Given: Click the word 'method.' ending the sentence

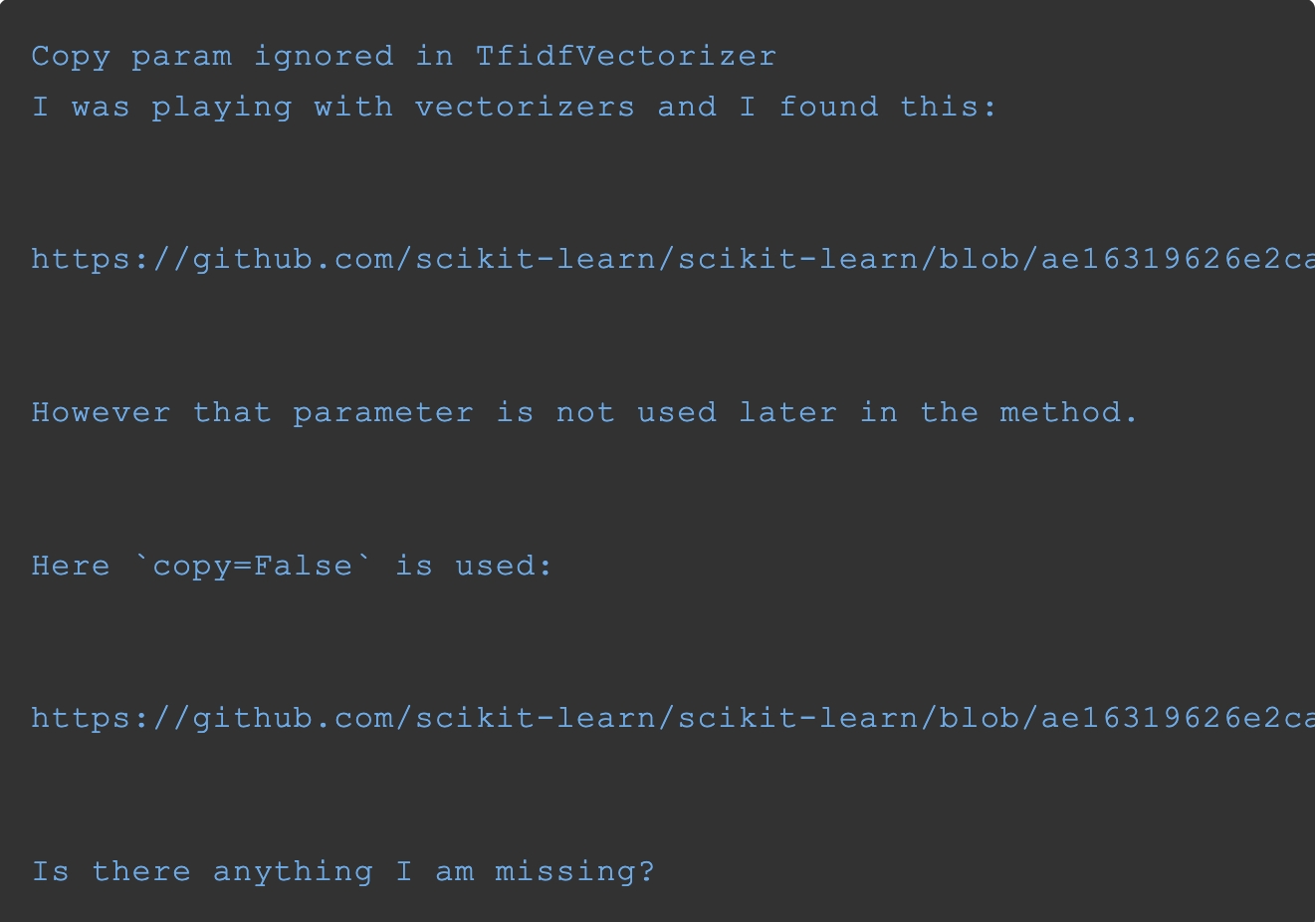Looking at the screenshot, I should point(1068,412).
